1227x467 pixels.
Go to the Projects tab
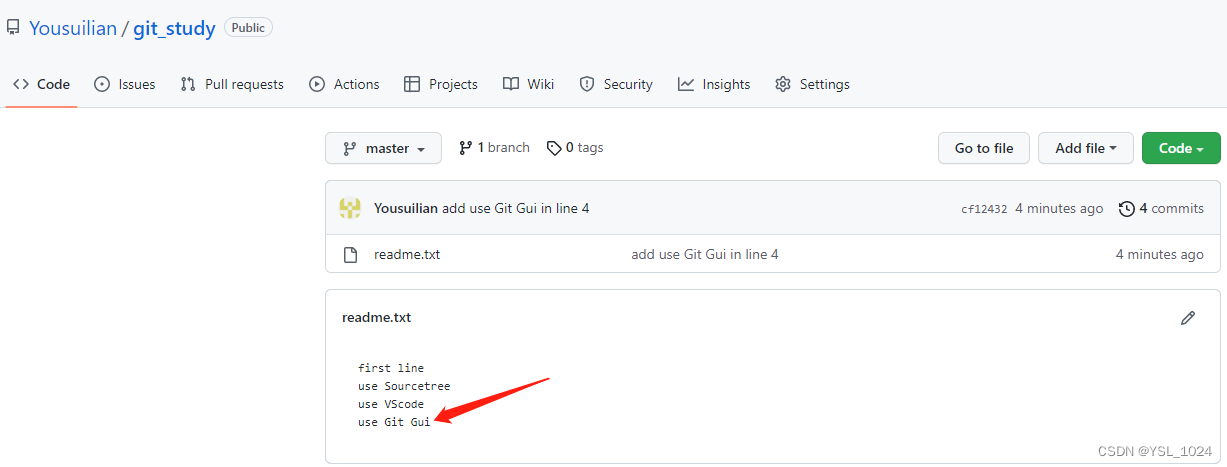click(441, 84)
